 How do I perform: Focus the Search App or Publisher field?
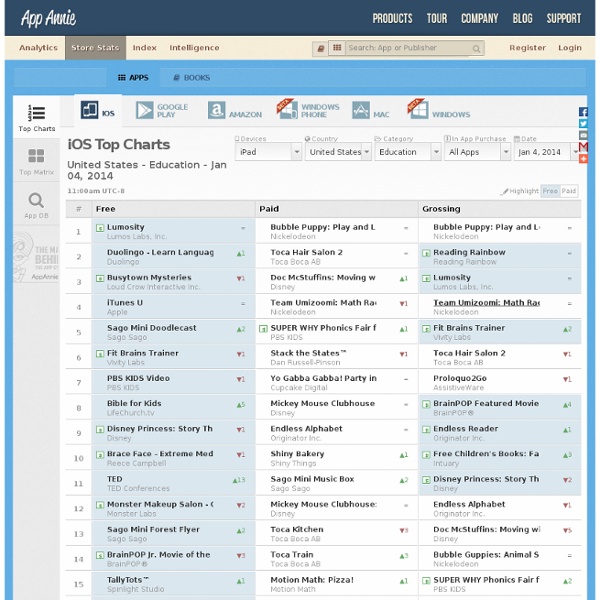(x=409, y=48)
